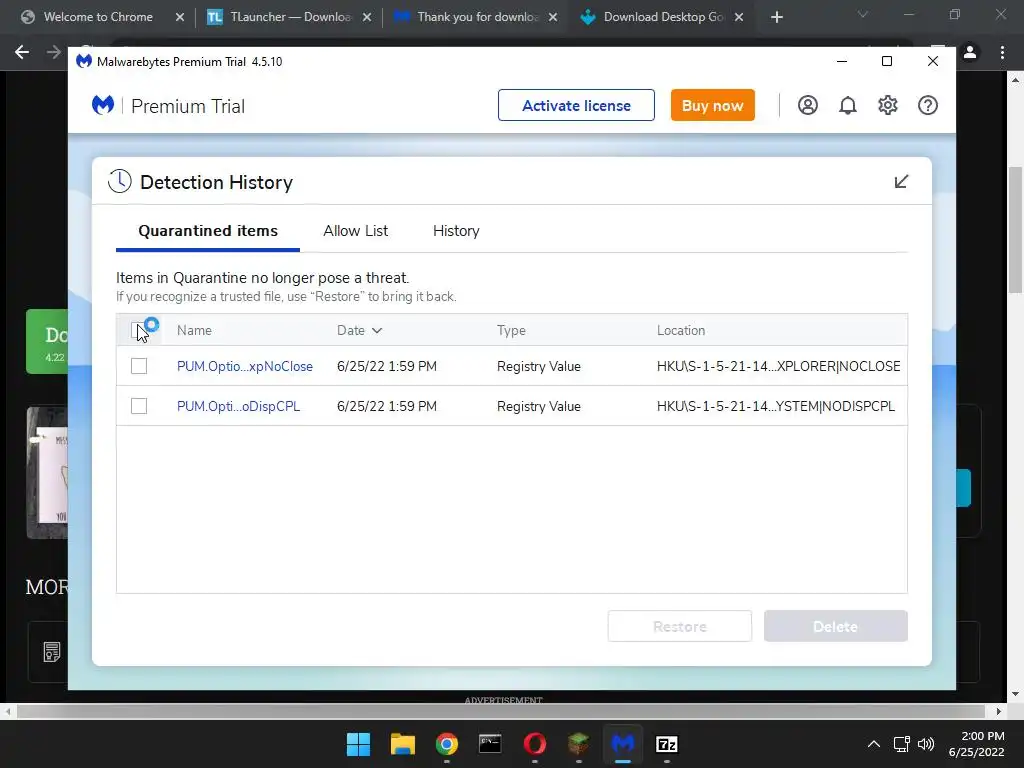This screenshot has height=768, width=1024.
Task: Check the PUM.Optio...xpNoClose item
Action: coord(138,366)
